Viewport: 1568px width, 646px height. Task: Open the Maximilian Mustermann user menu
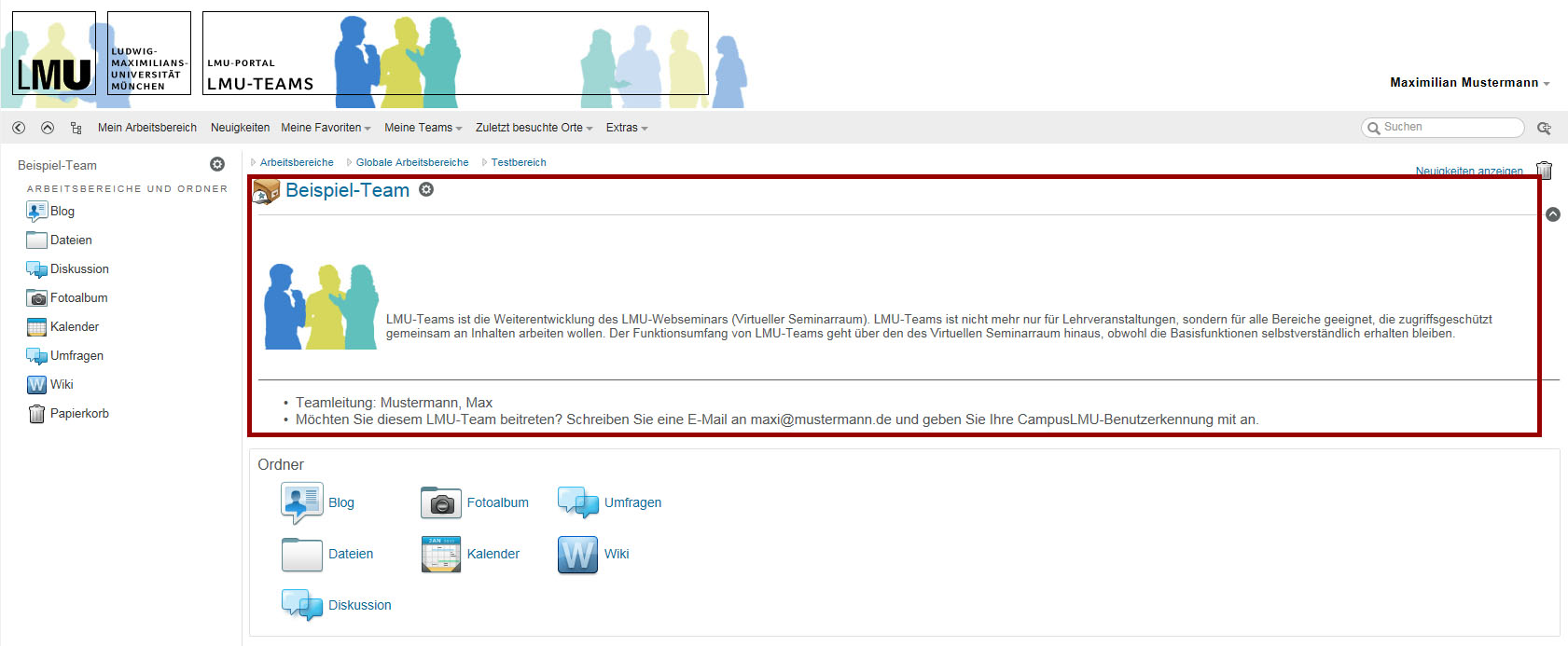point(1469,82)
